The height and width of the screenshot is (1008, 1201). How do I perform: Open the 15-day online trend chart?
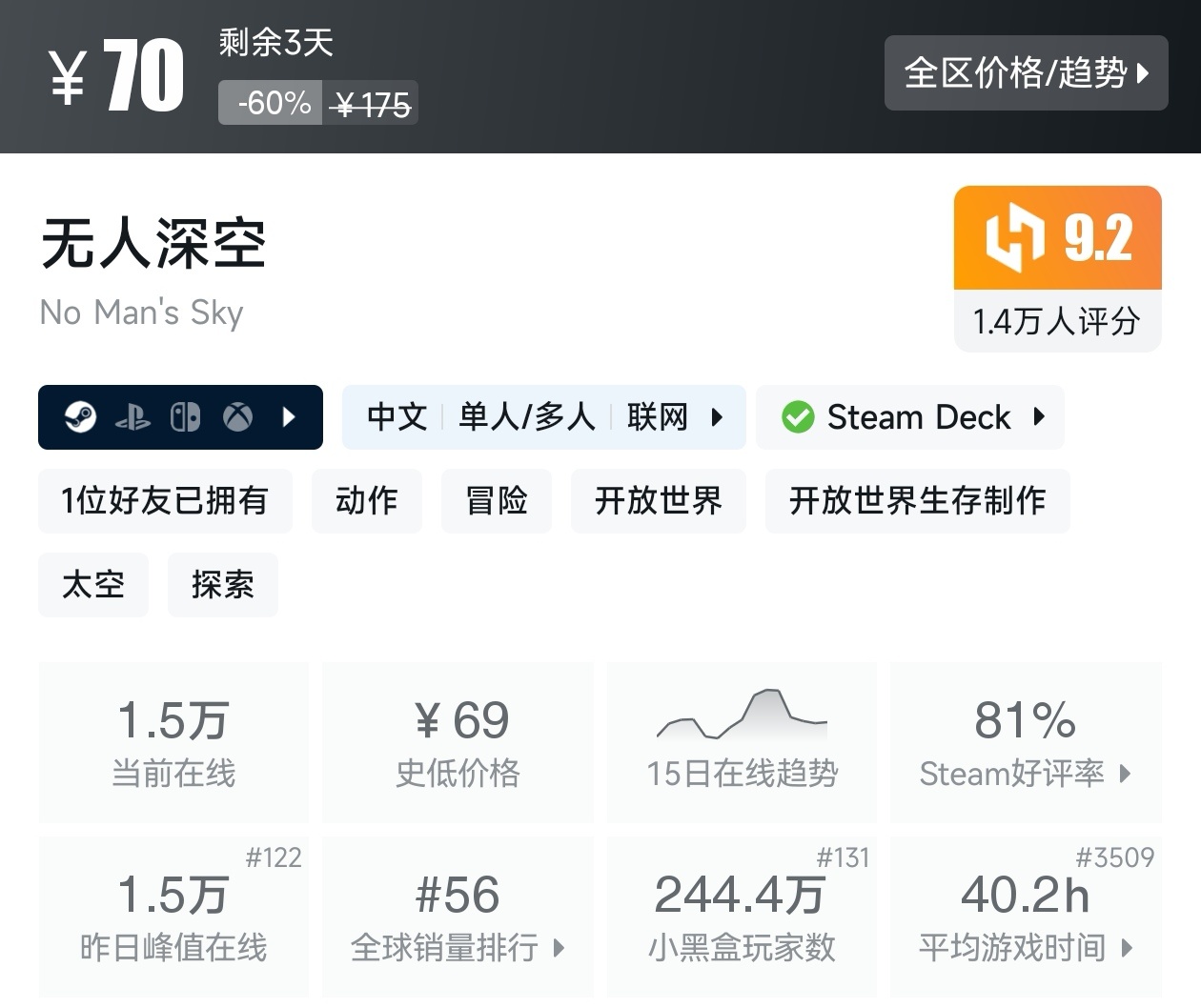[x=742, y=742]
